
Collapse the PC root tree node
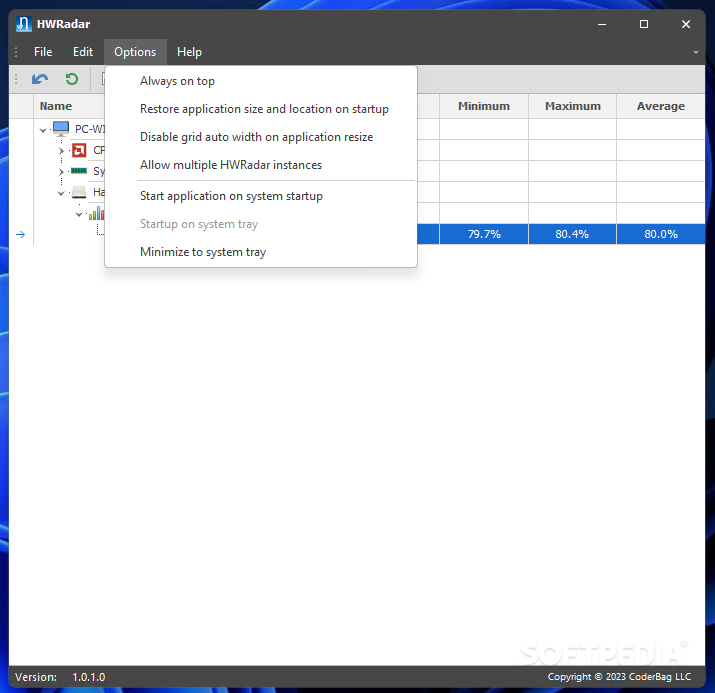pos(43,130)
